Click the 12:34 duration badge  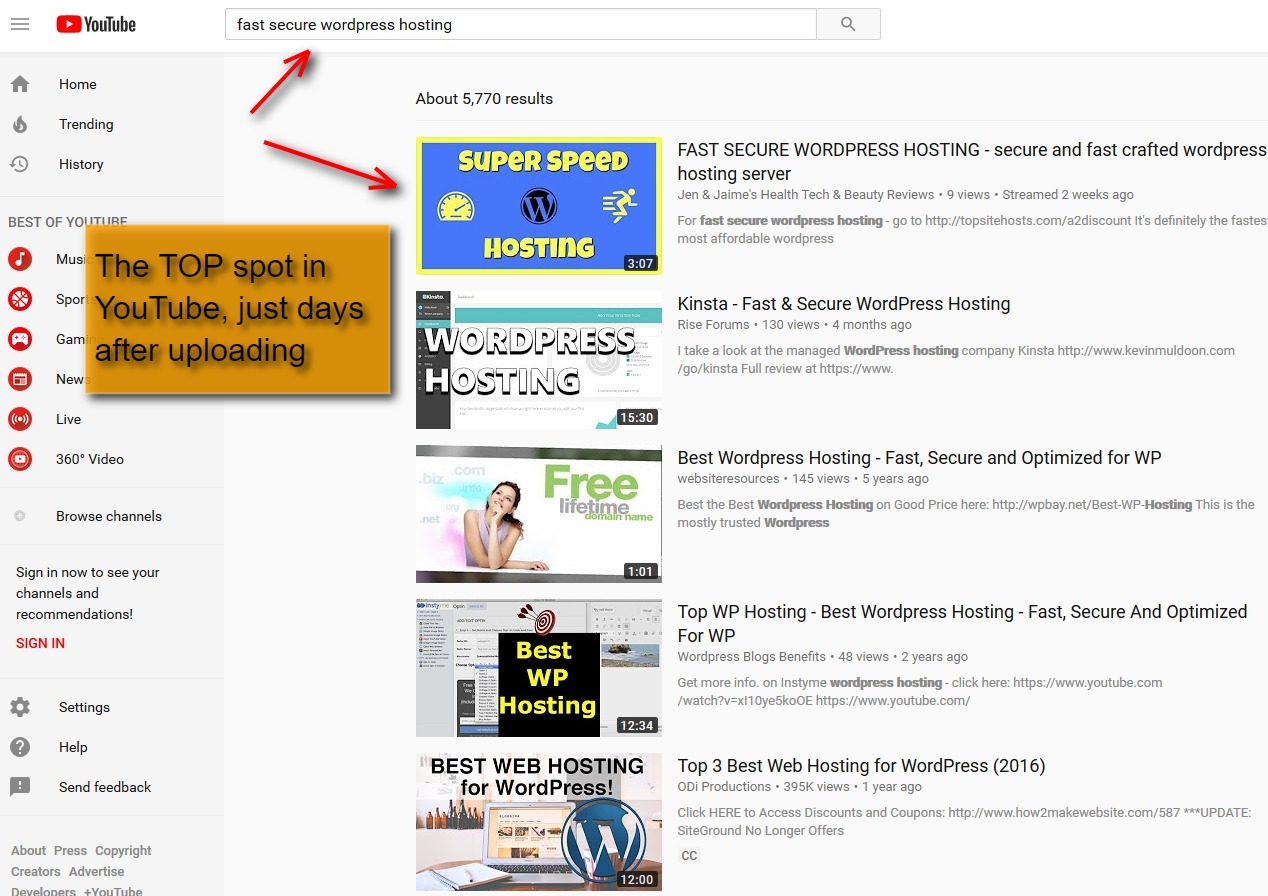pos(636,726)
